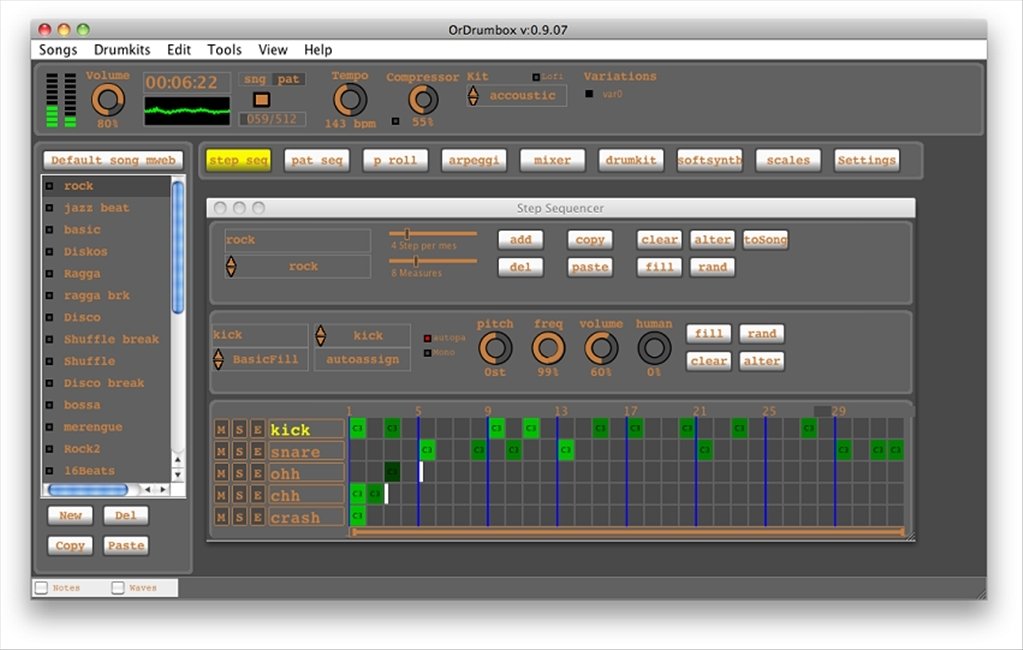Change the kit with accoustic stepper
This screenshot has width=1023, height=650.
click(x=473, y=96)
